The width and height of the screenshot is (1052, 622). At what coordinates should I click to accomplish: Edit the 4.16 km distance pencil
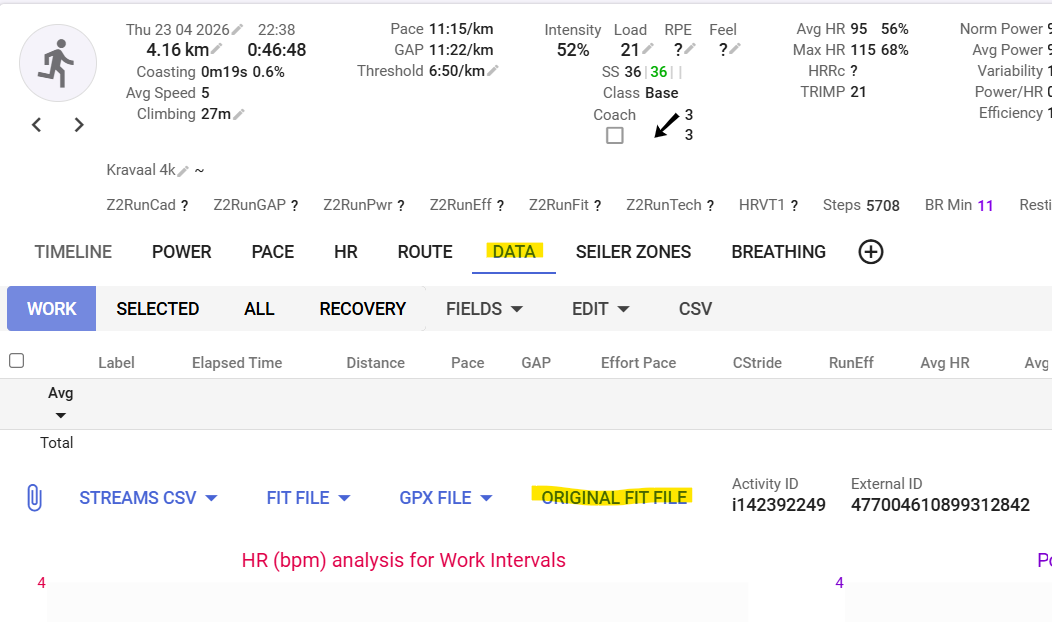(x=217, y=49)
